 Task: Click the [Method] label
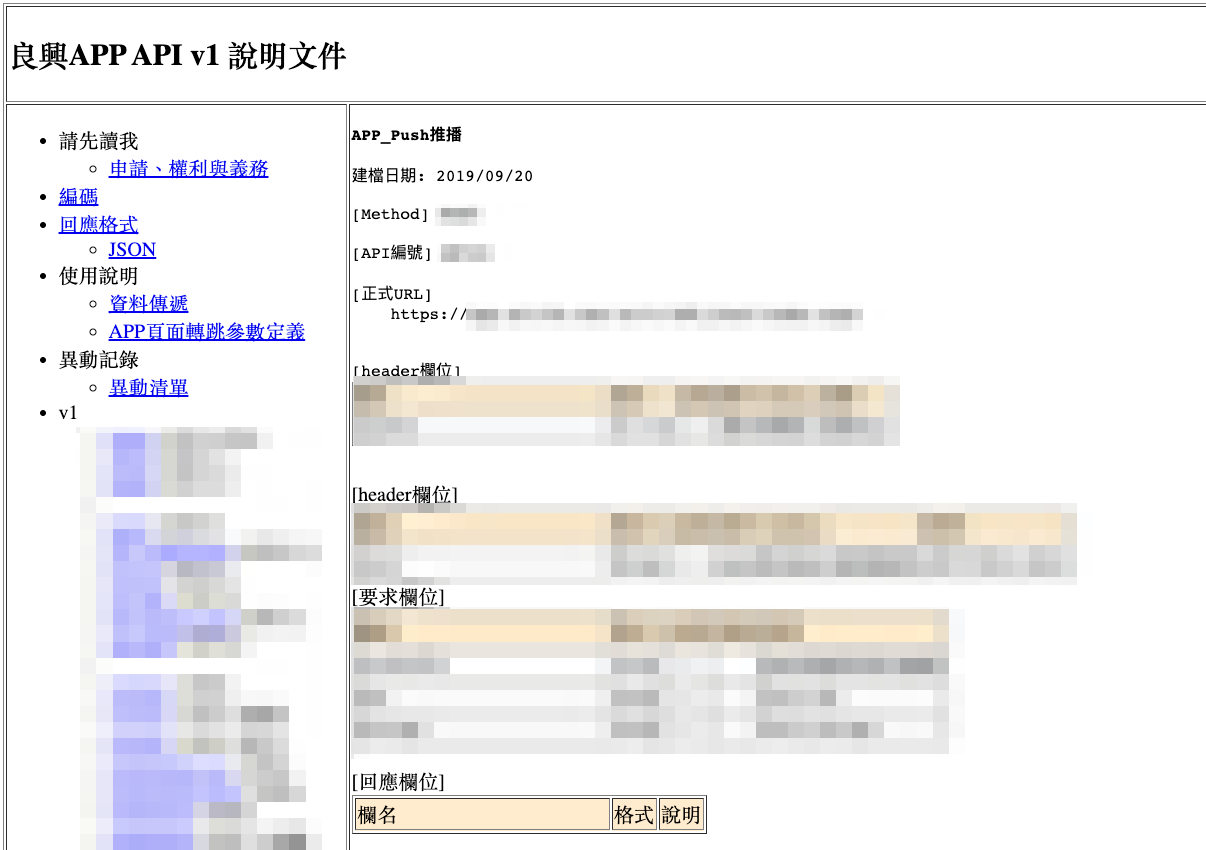click(391, 215)
